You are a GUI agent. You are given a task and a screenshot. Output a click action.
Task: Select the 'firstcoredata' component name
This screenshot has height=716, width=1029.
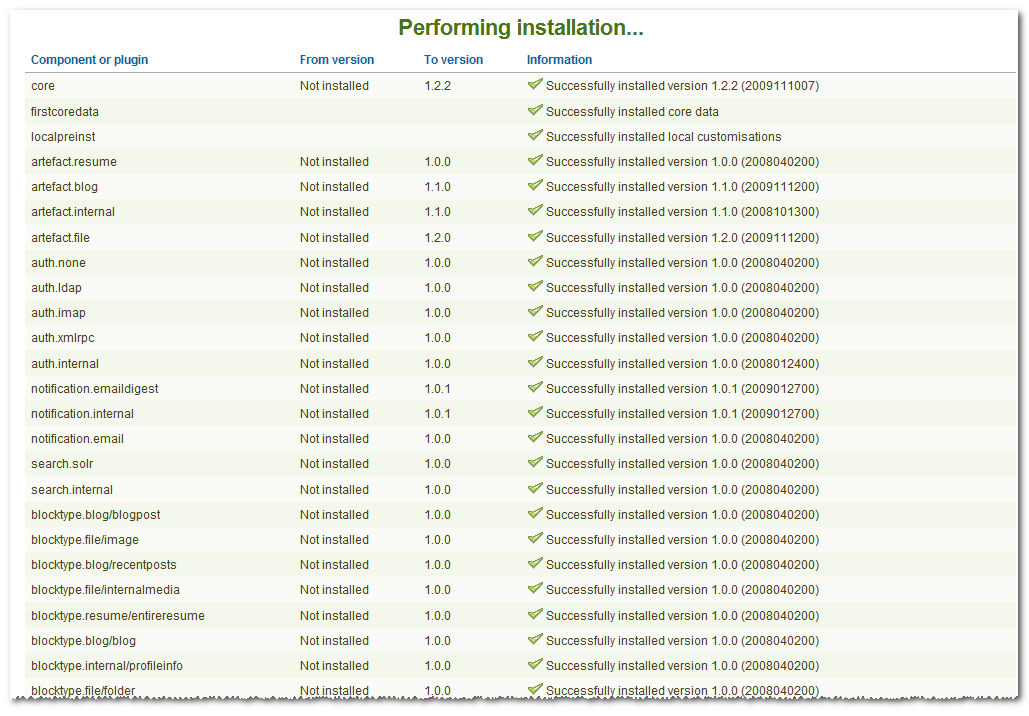pyautogui.click(x=64, y=112)
